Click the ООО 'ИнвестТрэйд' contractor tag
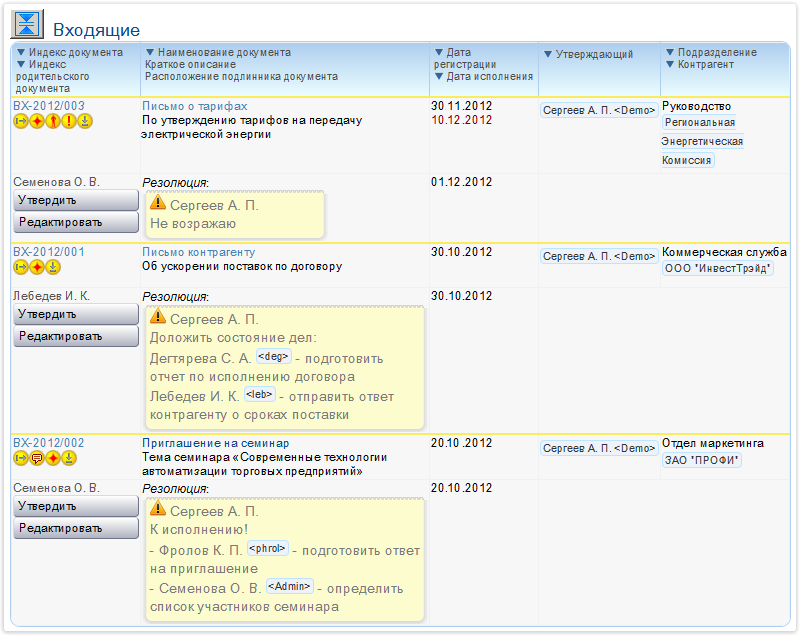This screenshot has width=800, height=636. (718, 269)
